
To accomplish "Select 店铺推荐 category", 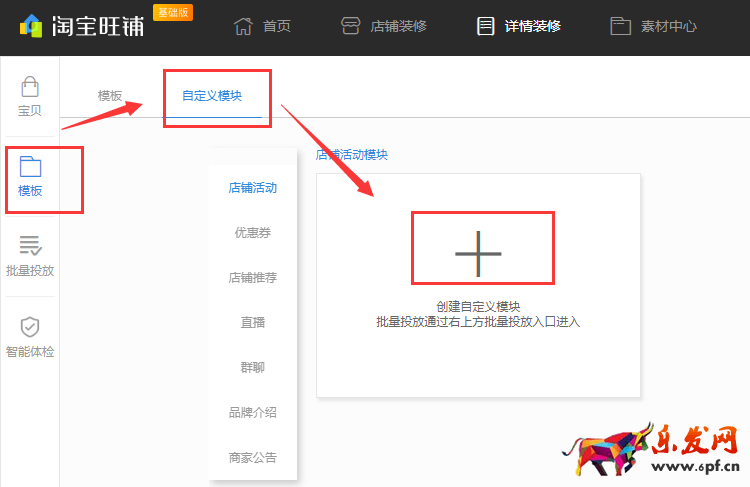I will click(252, 278).
